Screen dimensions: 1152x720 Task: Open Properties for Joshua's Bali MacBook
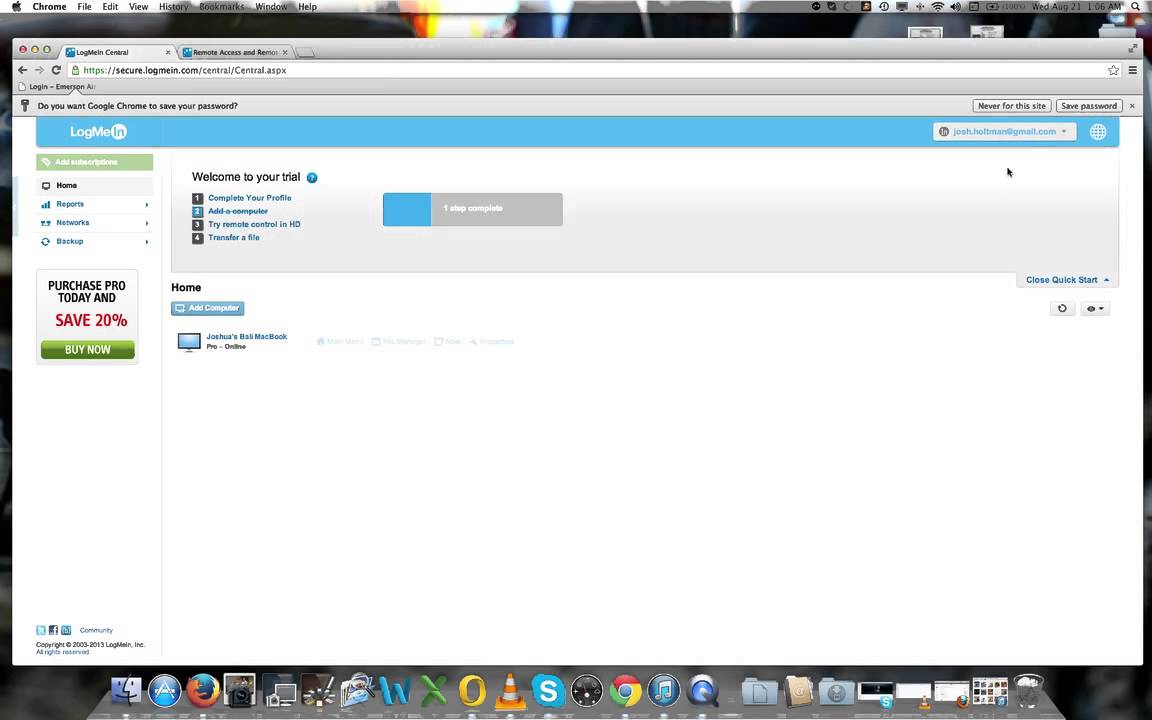click(492, 342)
